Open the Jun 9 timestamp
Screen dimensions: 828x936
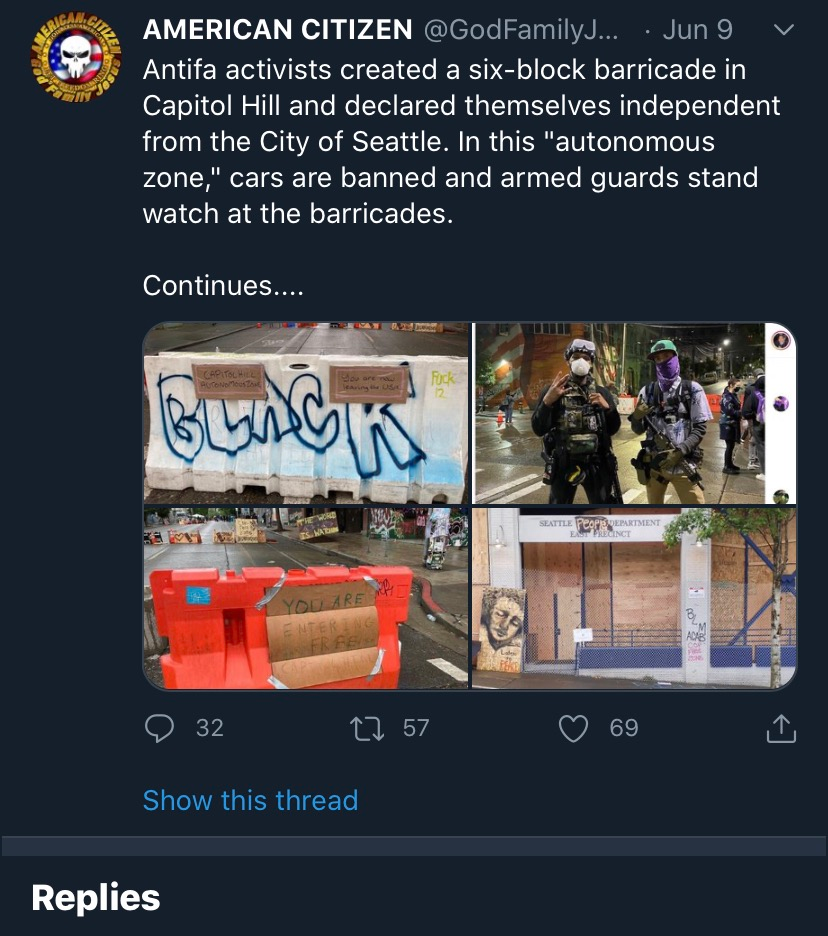point(697,30)
